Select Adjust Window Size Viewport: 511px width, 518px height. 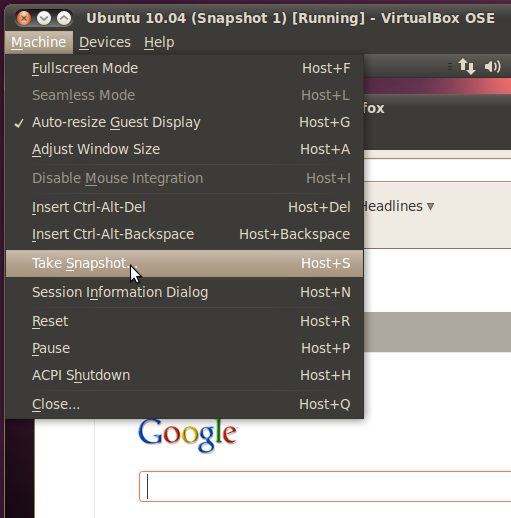pos(184,149)
